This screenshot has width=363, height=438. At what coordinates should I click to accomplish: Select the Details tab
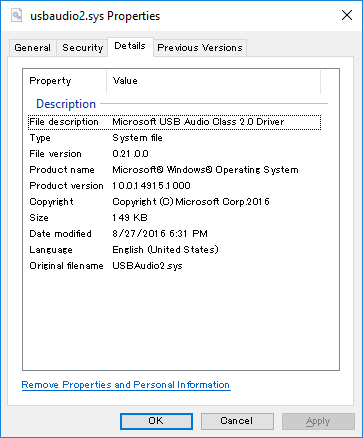[130, 46]
